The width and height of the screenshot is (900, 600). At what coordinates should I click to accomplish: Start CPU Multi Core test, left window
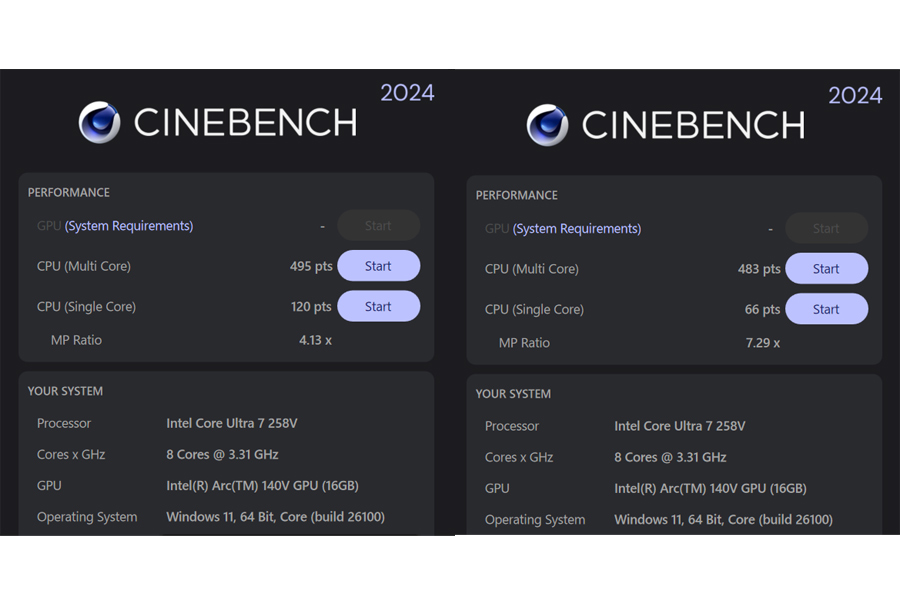pos(379,266)
